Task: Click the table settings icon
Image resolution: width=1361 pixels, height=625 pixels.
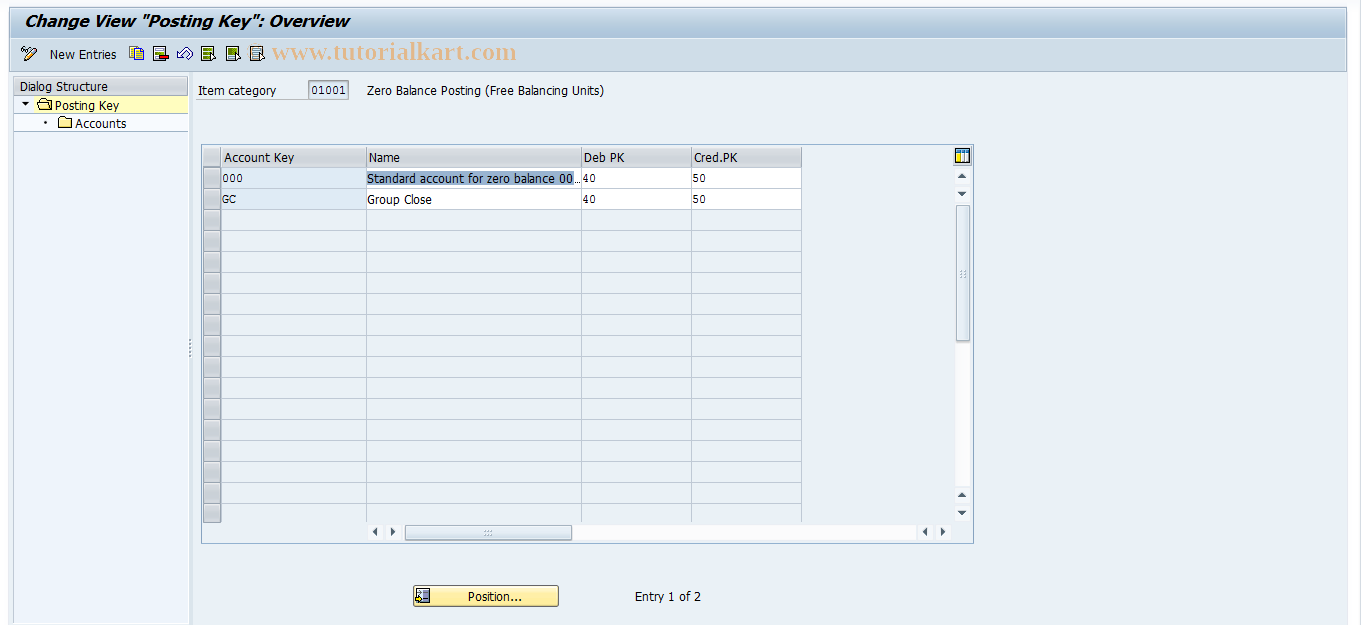Action: click(x=962, y=155)
